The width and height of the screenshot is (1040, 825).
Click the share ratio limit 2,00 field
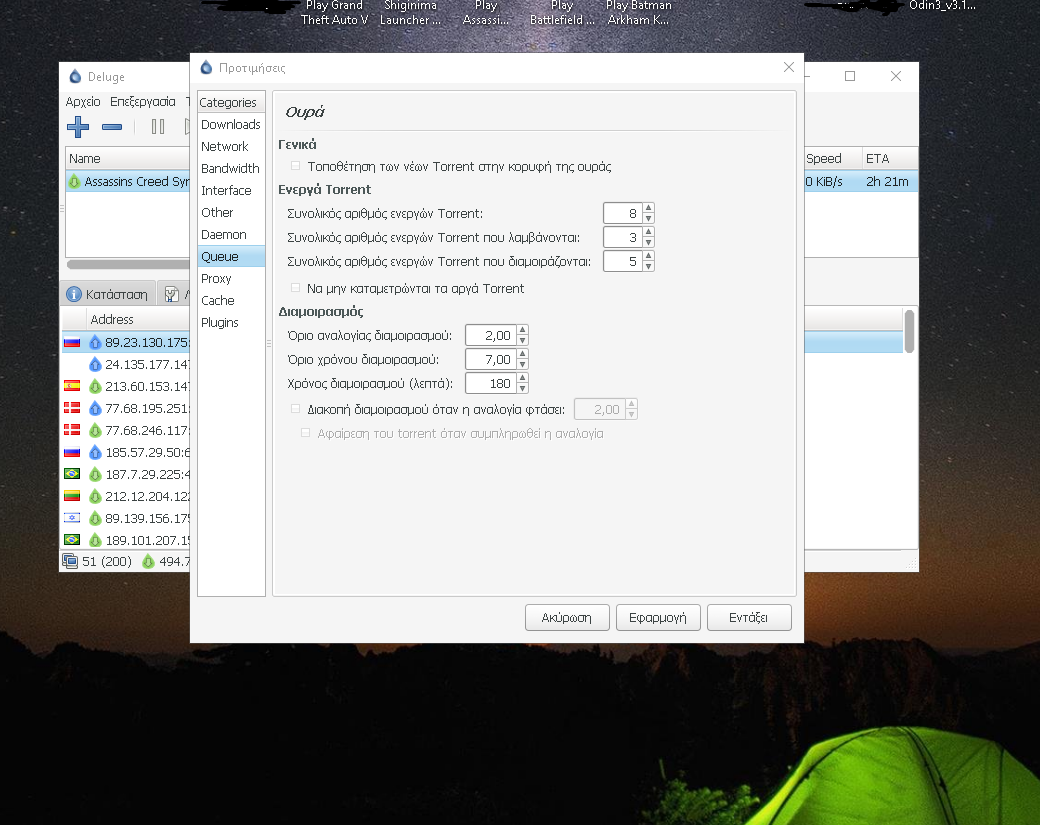[491, 336]
